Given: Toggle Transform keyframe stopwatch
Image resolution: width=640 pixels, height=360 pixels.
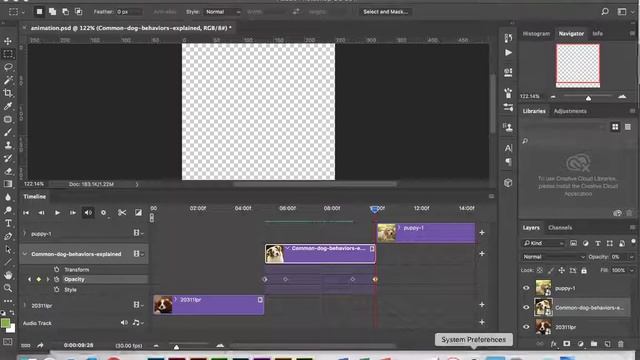Looking at the screenshot, I should coord(57,269).
